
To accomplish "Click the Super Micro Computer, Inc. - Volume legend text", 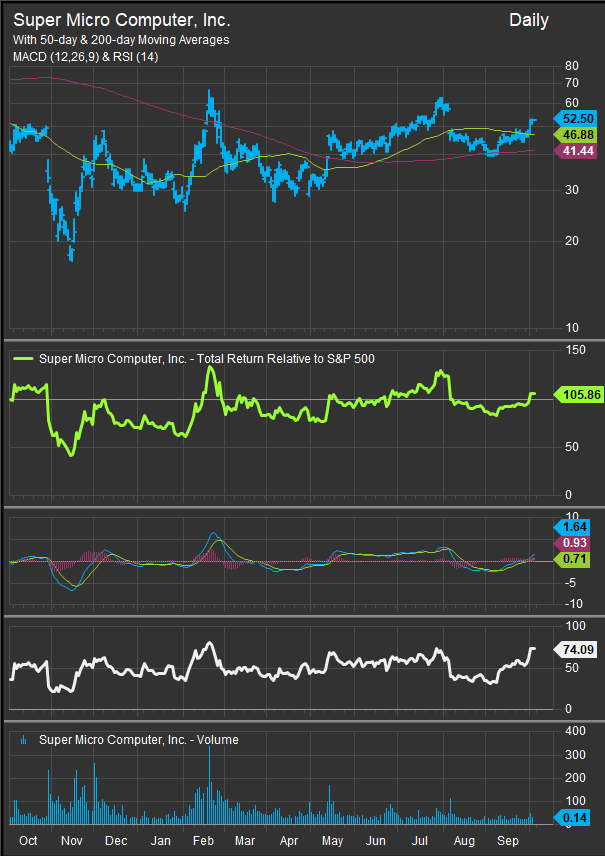I will click(x=138, y=741).
